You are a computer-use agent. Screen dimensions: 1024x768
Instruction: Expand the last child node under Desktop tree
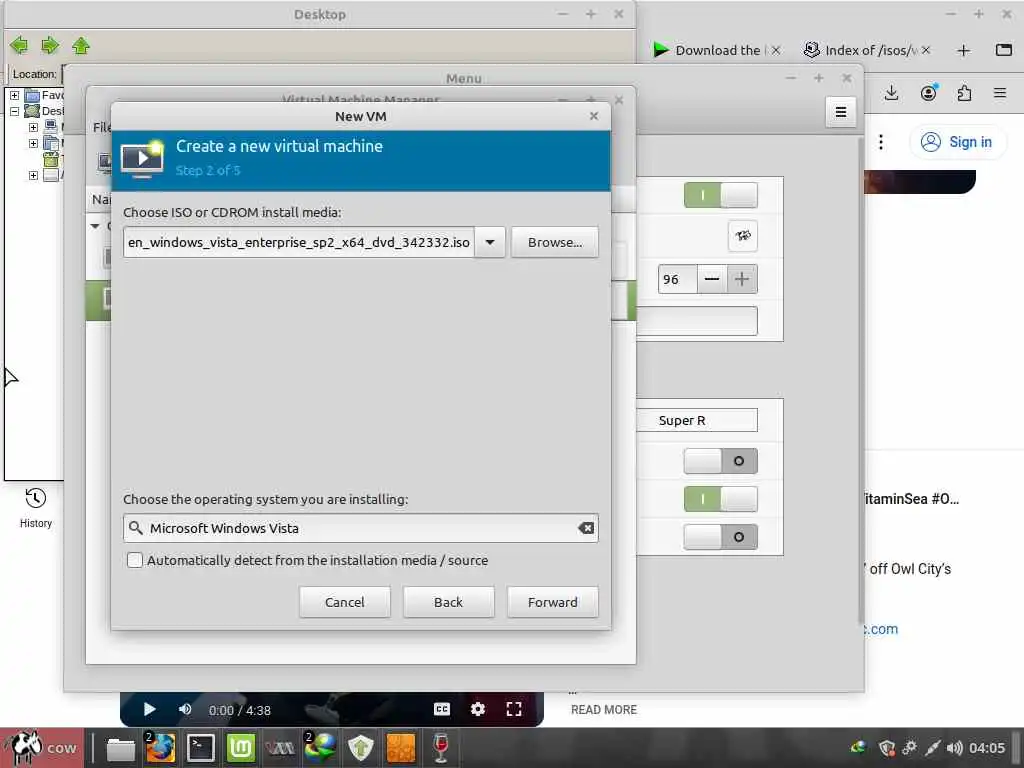[x=33, y=175]
